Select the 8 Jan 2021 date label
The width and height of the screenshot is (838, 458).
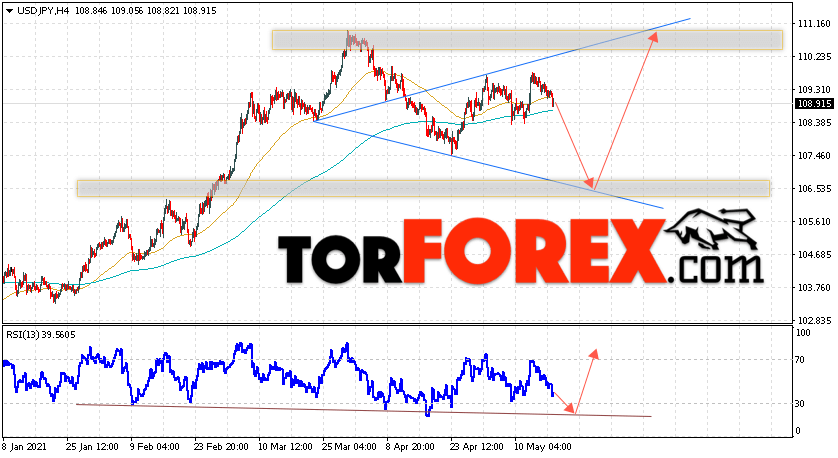(x=25, y=446)
